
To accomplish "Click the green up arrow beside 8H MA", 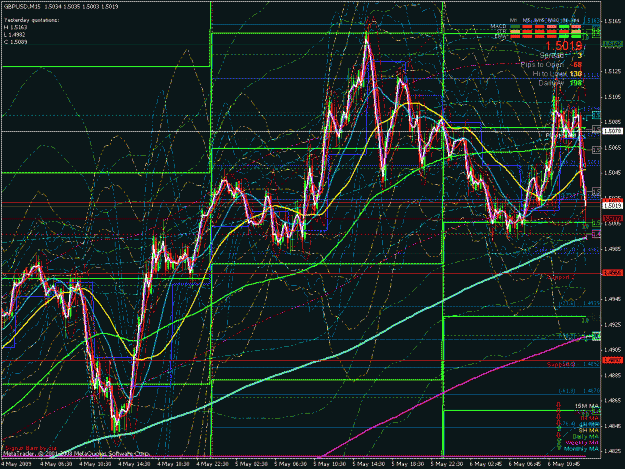I will (558, 430).
